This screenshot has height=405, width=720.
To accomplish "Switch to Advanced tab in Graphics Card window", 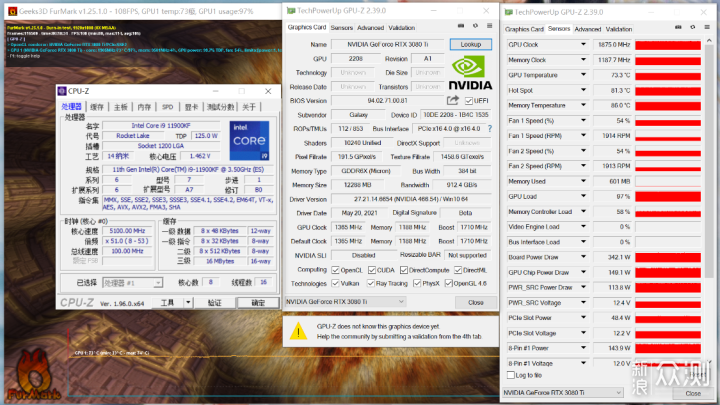I will (x=371, y=28).
